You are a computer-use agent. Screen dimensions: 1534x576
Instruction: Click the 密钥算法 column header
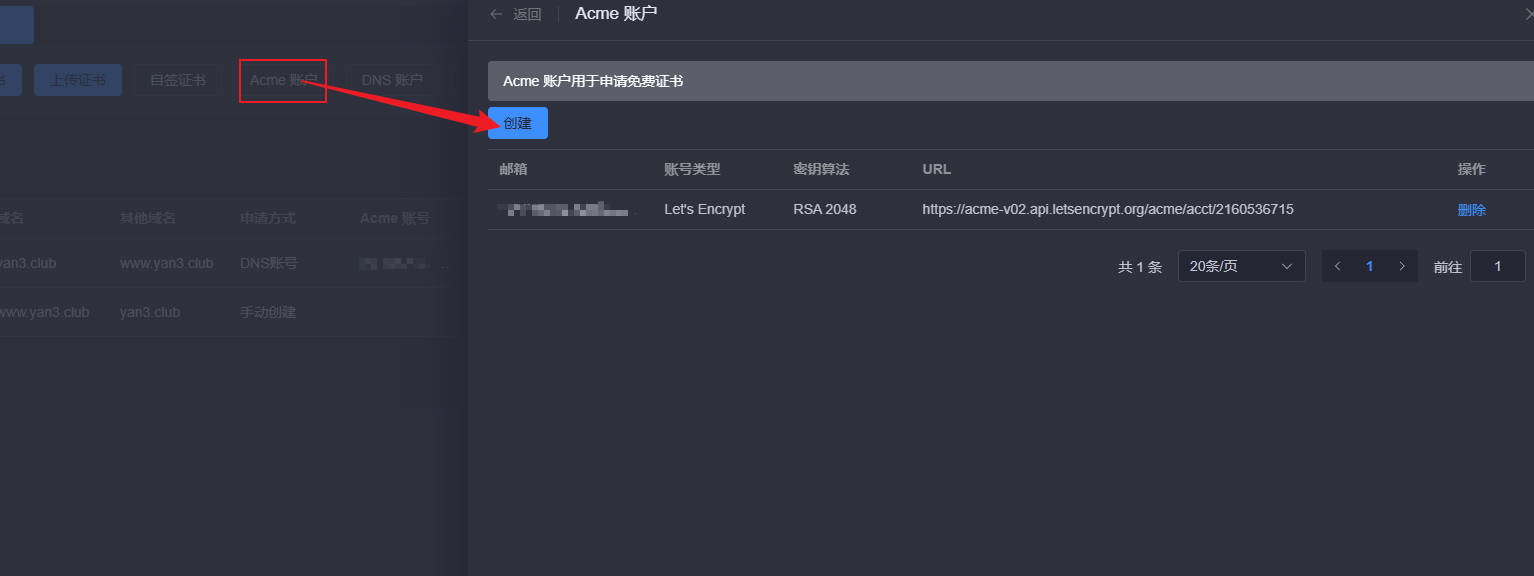pyautogui.click(x=820, y=169)
